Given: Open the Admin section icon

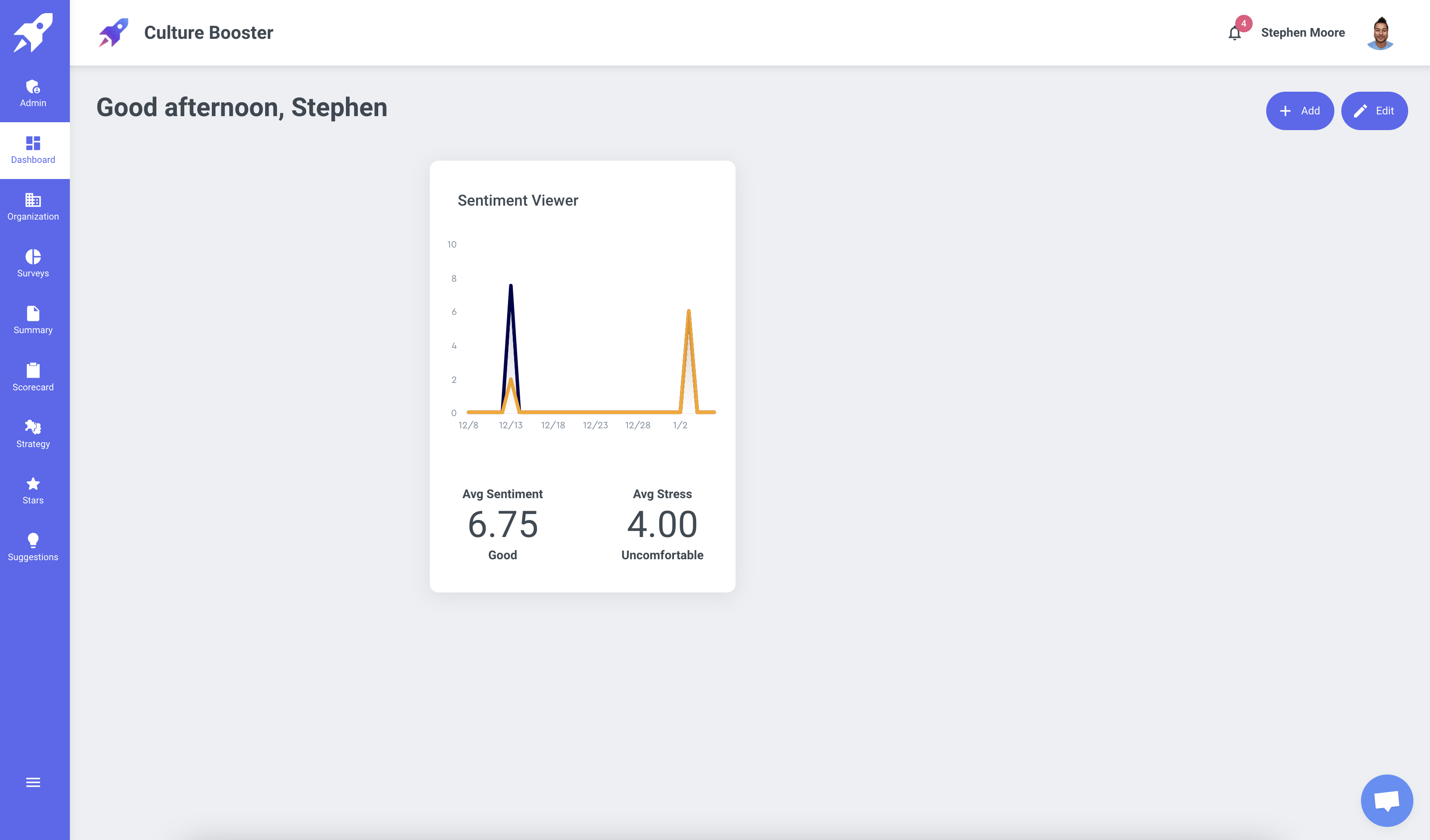Looking at the screenshot, I should (x=33, y=87).
